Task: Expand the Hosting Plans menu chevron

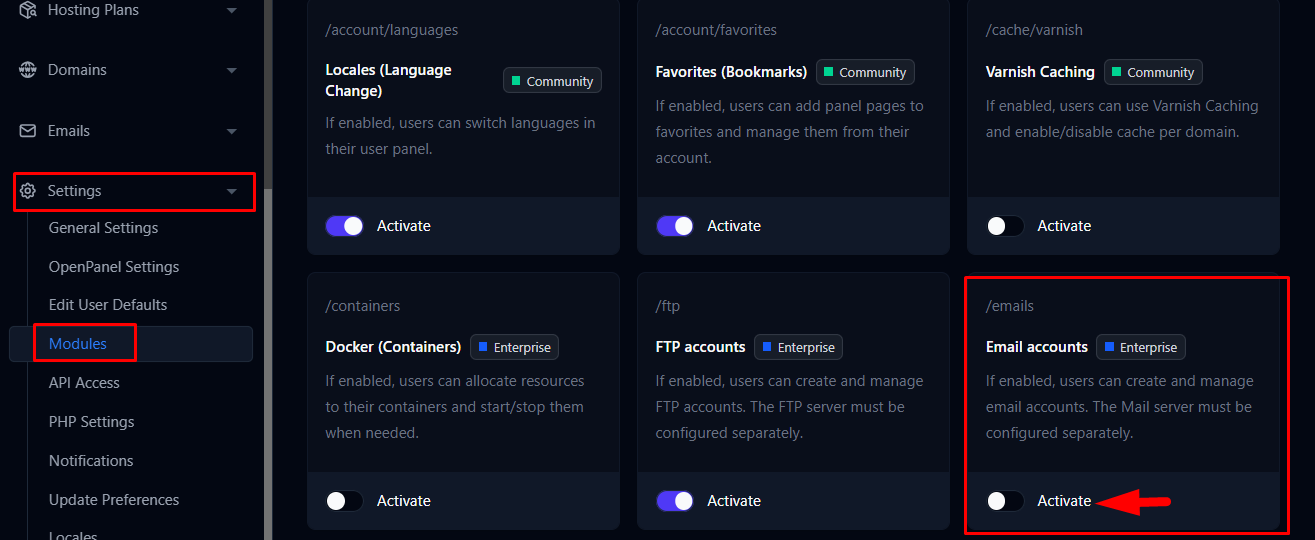Action: (x=232, y=11)
